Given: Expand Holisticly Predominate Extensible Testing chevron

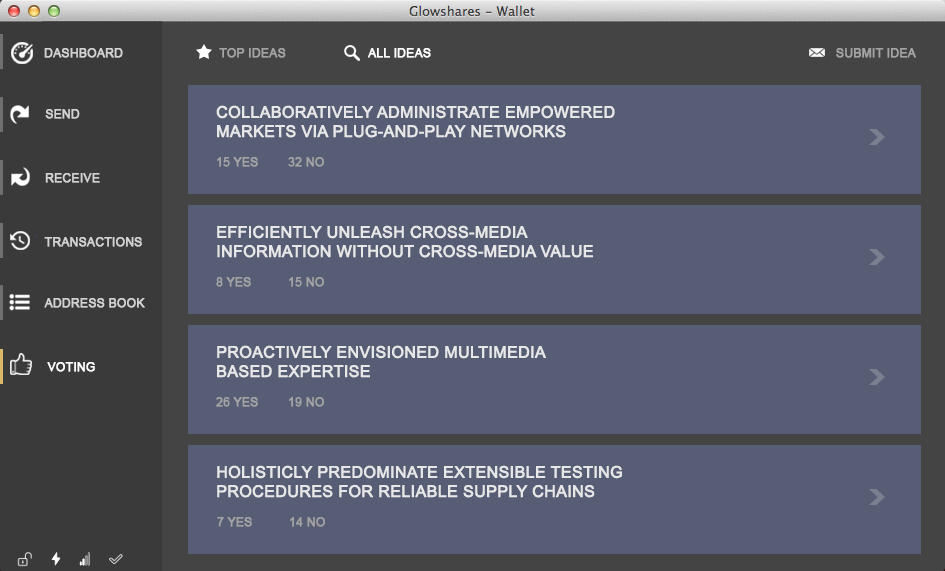Looking at the screenshot, I should [x=877, y=497].
